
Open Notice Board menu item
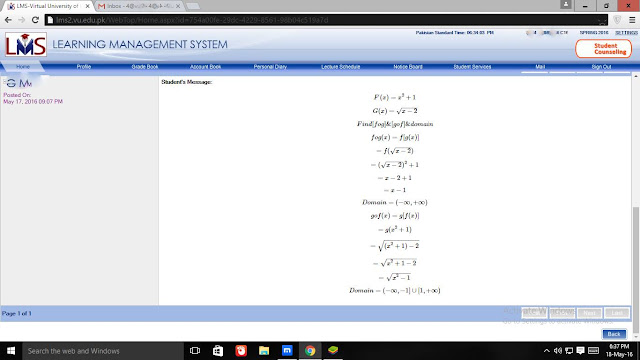pos(408,67)
